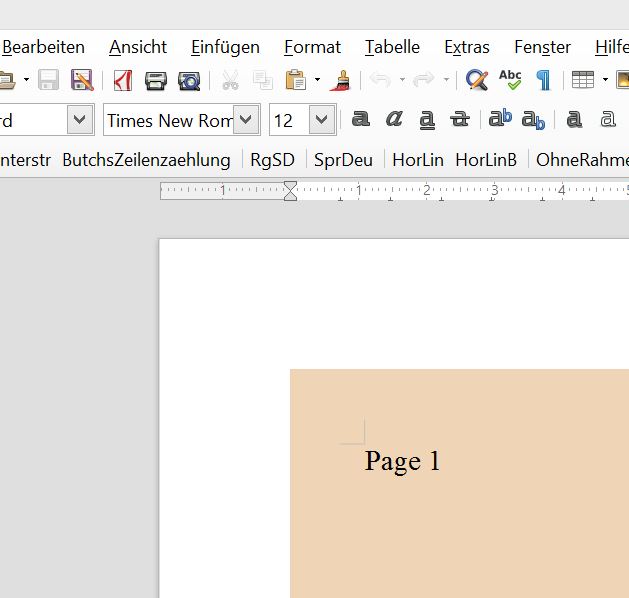This screenshot has width=629, height=598.
Task: Run the ButchsZeilenzaehlung macro button
Action: (146, 160)
